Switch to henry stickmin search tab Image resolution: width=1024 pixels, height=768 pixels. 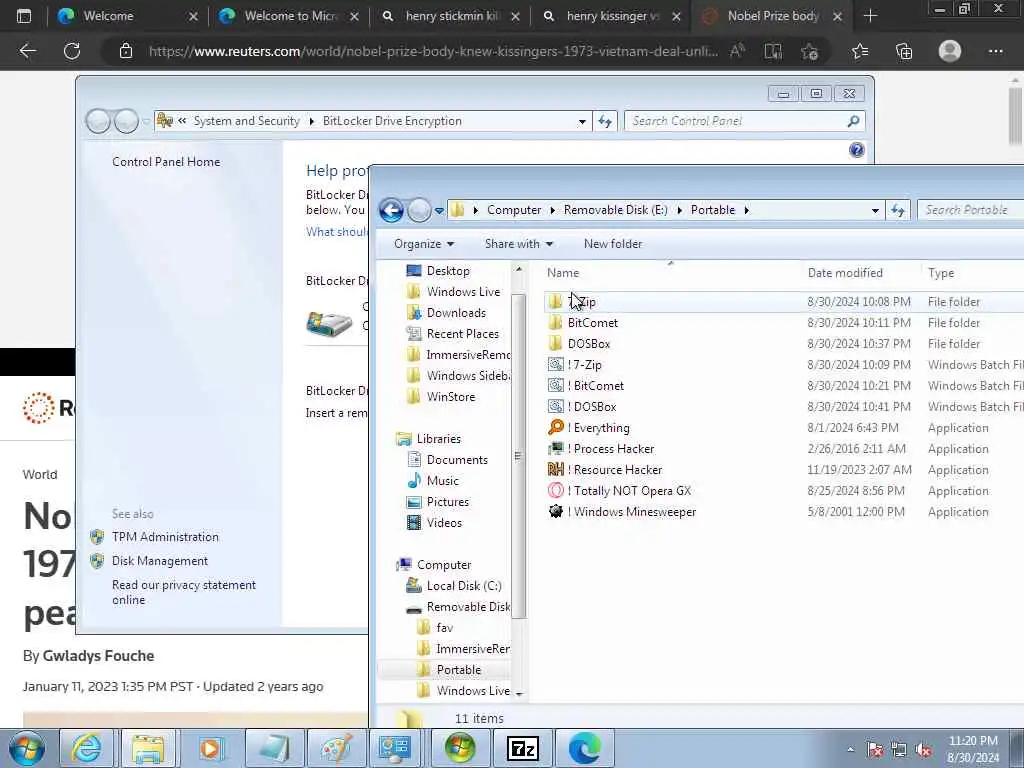tap(451, 16)
